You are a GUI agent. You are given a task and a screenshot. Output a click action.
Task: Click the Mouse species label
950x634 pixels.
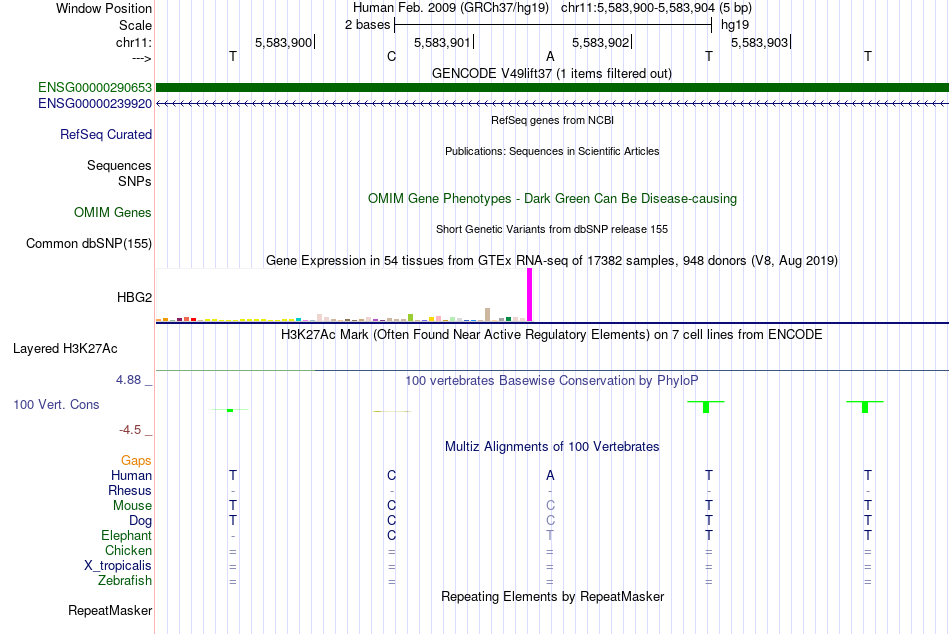[x=132, y=506]
